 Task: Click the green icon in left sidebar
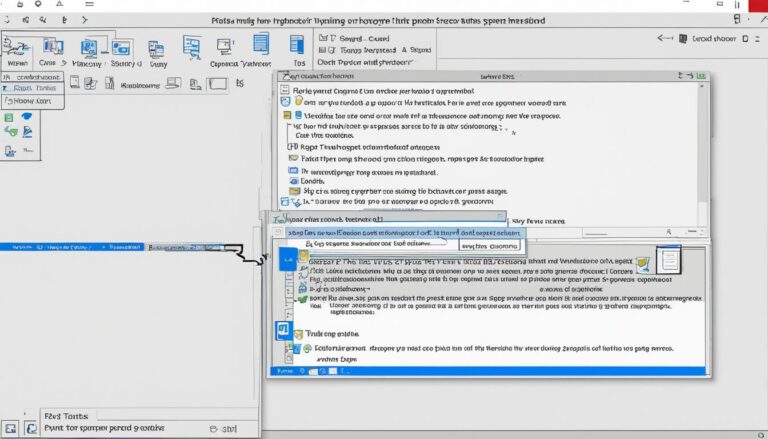point(11,118)
